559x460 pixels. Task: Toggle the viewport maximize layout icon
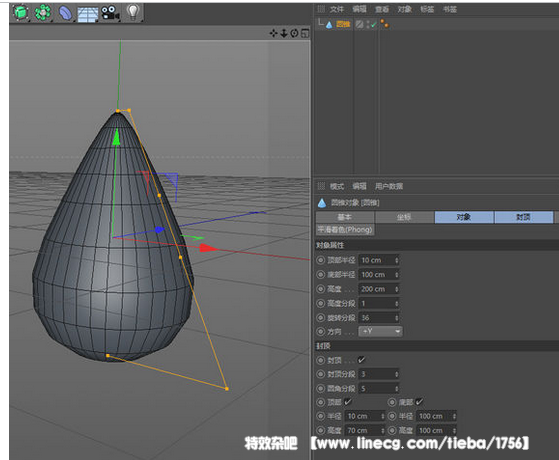pyautogui.click(x=305, y=34)
